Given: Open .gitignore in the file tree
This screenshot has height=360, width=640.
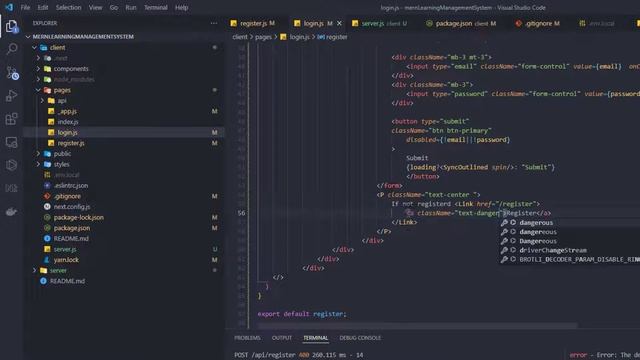Looking at the screenshot, I should (67, 196).
